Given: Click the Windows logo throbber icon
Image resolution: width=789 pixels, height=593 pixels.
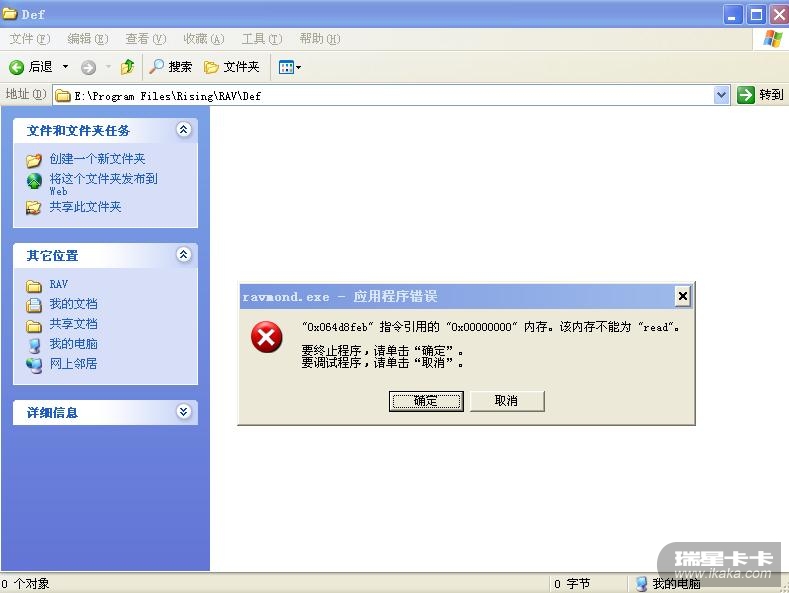Looking at the screenshot, I should [772, 39].
